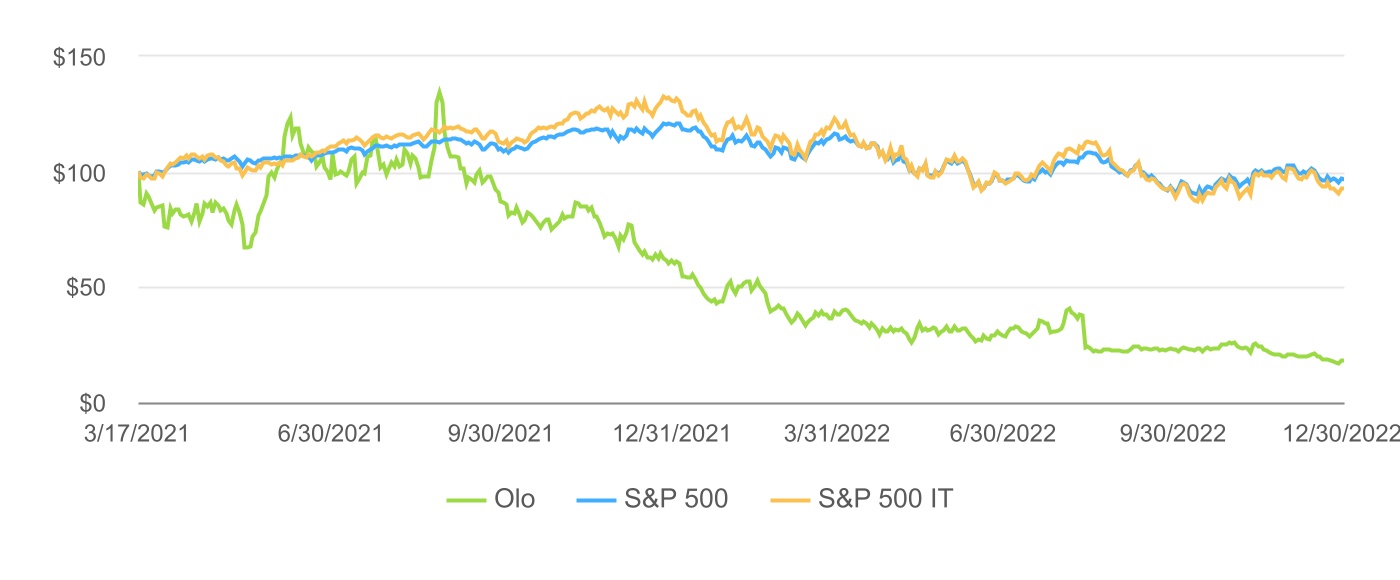This screenshot has height=580, width=1400.
Task: Click the Olo line's final point at chart end
Action: (1342, 360)
